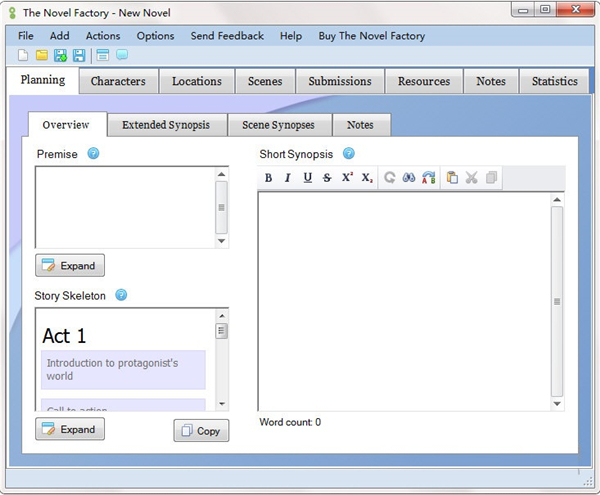Toggle italic formatting in synopsis editor
Screen dimensions: 600x495
tap(287, 178)
